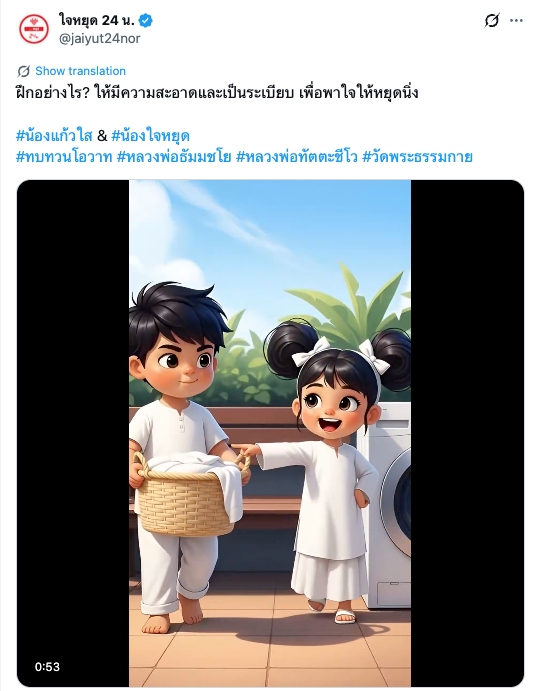Image resolution: width=535 pixels, height=691 pixels.
Task: Click the blue verified badge
Action: tap(145, 20)
